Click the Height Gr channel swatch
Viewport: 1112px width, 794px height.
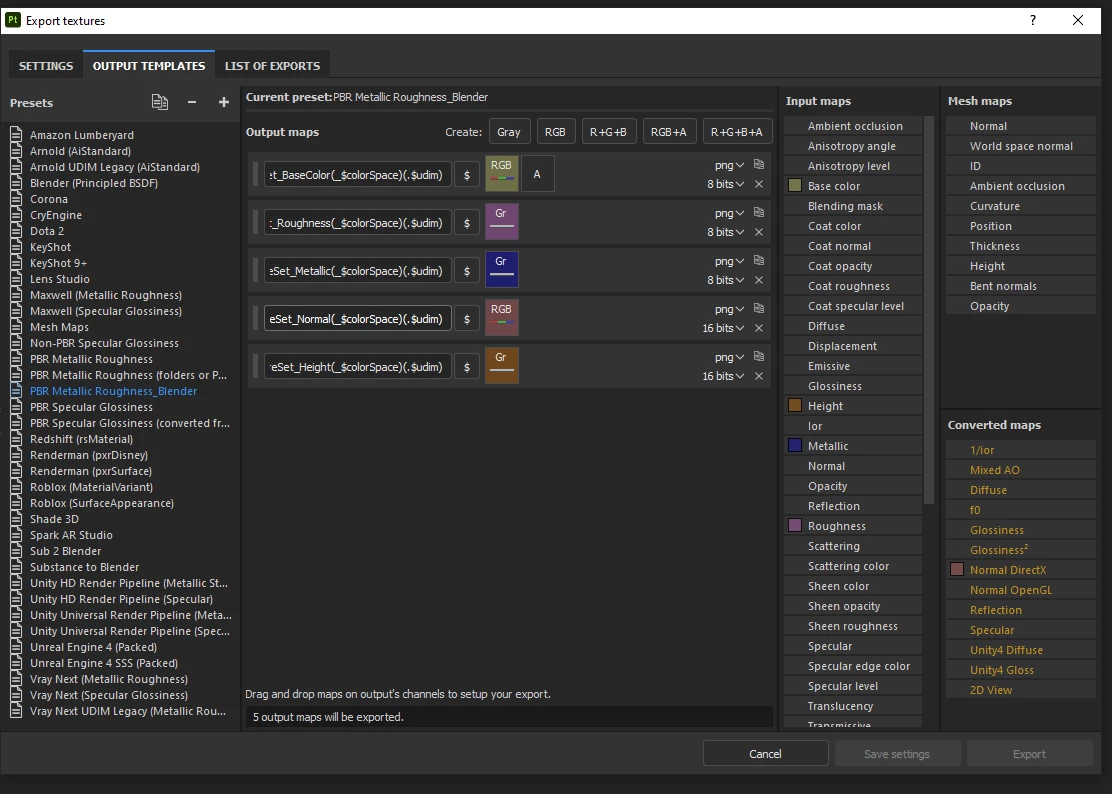[501, 366]
